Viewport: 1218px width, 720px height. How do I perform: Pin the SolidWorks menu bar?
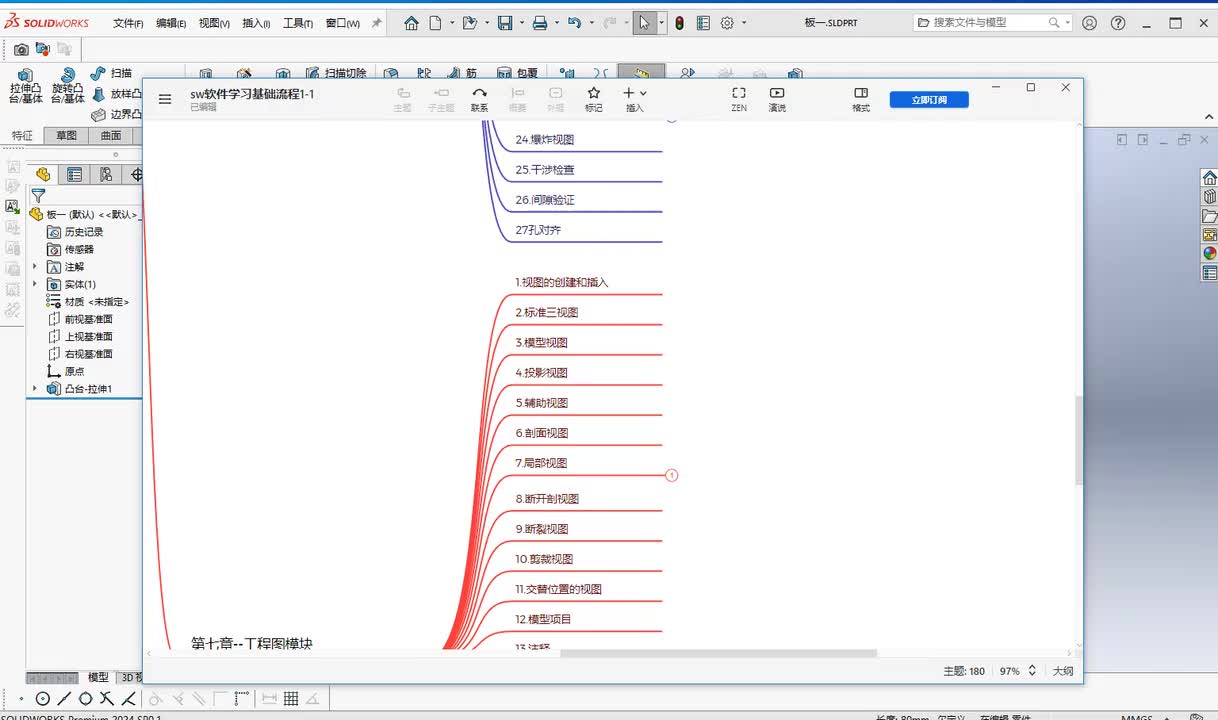pos(377,23)
